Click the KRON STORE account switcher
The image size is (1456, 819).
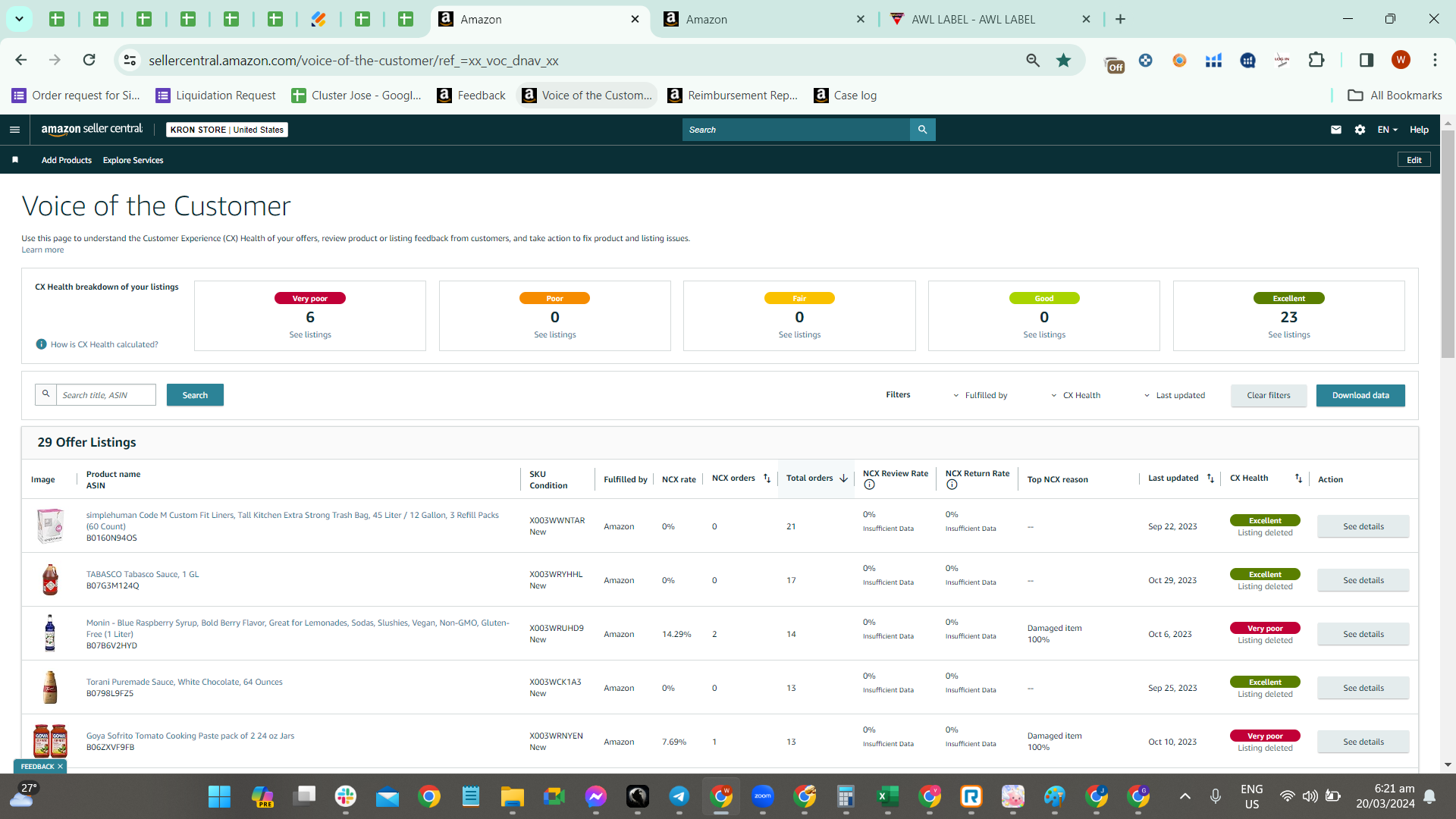point(227,130)
